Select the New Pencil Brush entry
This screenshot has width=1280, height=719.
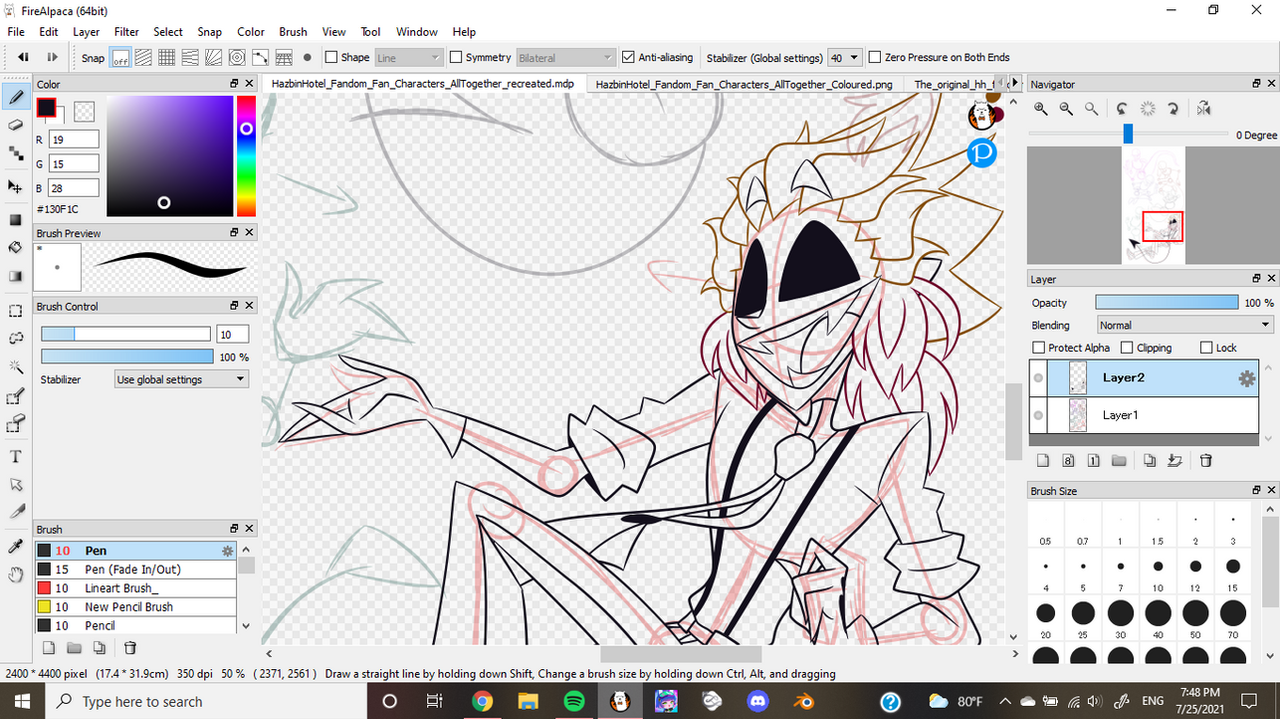[x=136, y=607]
